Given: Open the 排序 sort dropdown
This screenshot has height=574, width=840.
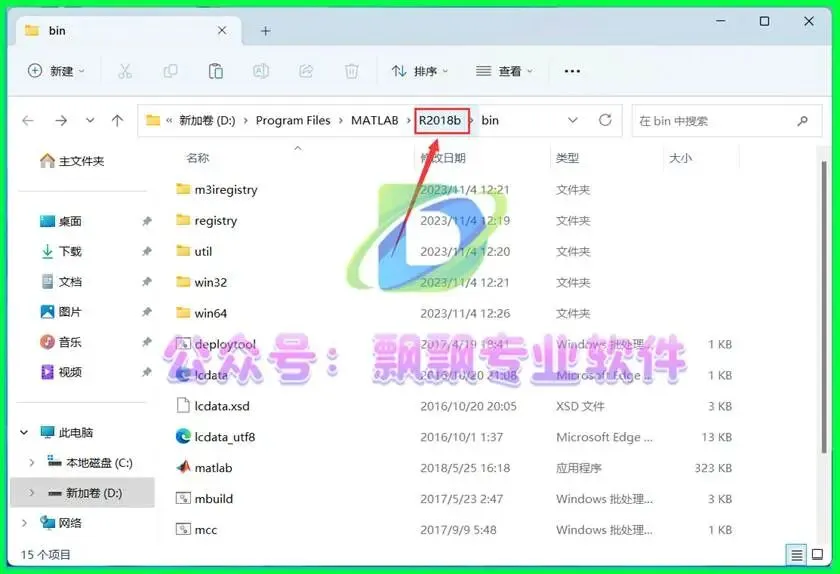Looking at the screenshot, I should point(420,71).
